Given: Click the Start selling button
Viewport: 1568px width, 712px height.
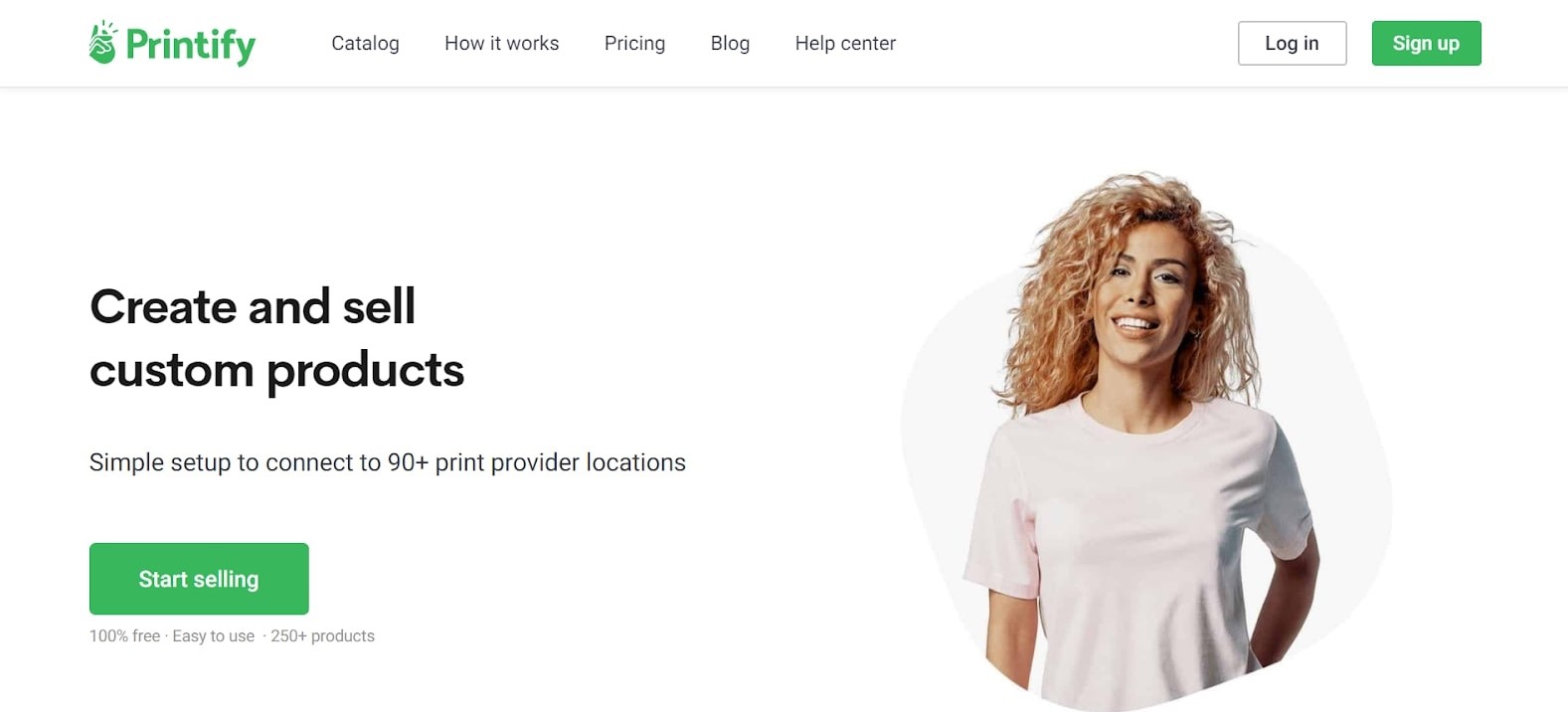Looking at the screenshot, I should point(199,579).
